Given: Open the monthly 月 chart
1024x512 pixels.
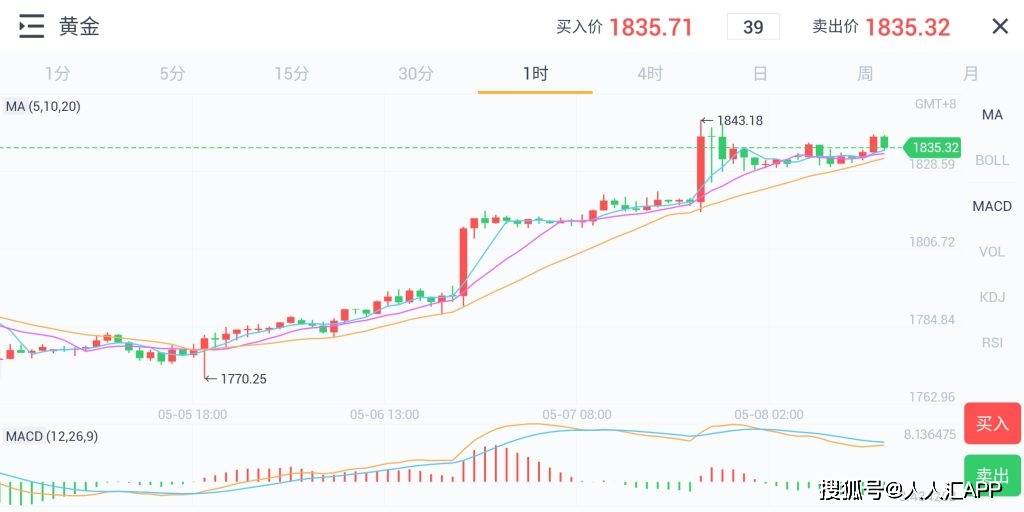Looking at the screenshot, I should click(x=970, y=73).
